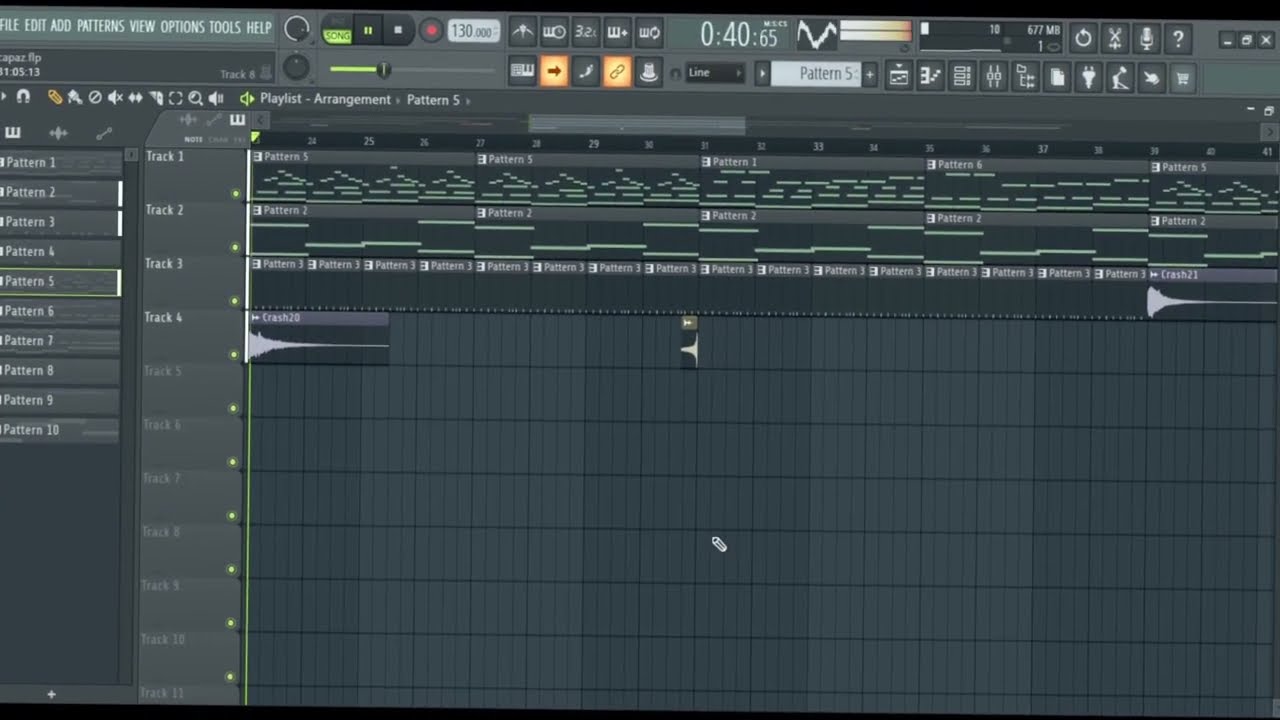Click the red record button

[x=430, y=31]
